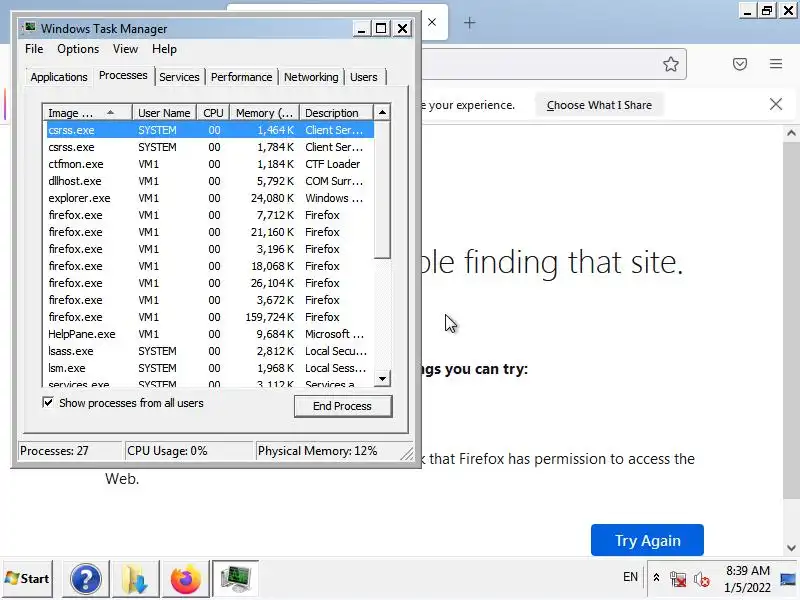Click Choose What I Share button

[x=599, y=105]
